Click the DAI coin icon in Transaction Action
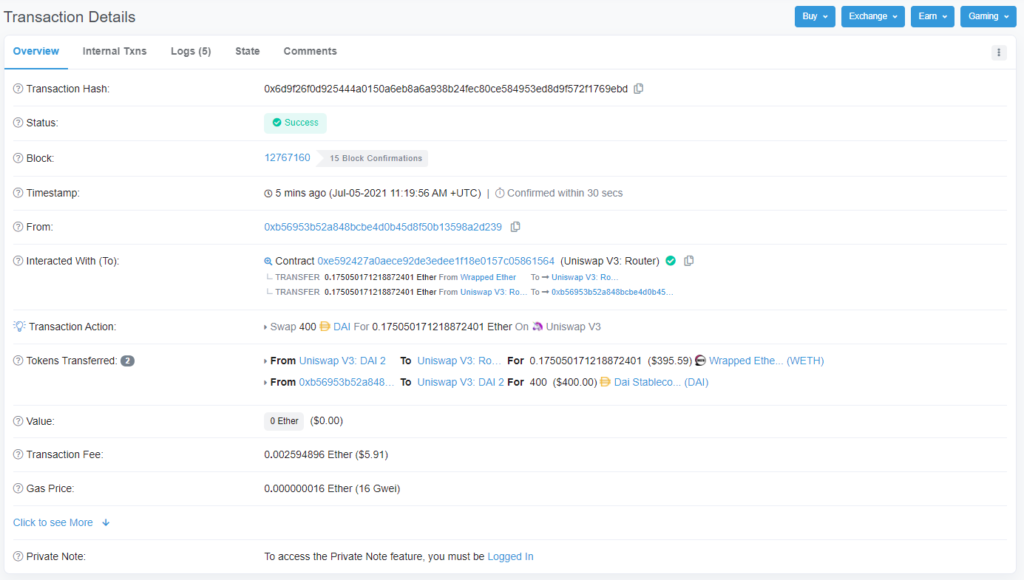 325,327
